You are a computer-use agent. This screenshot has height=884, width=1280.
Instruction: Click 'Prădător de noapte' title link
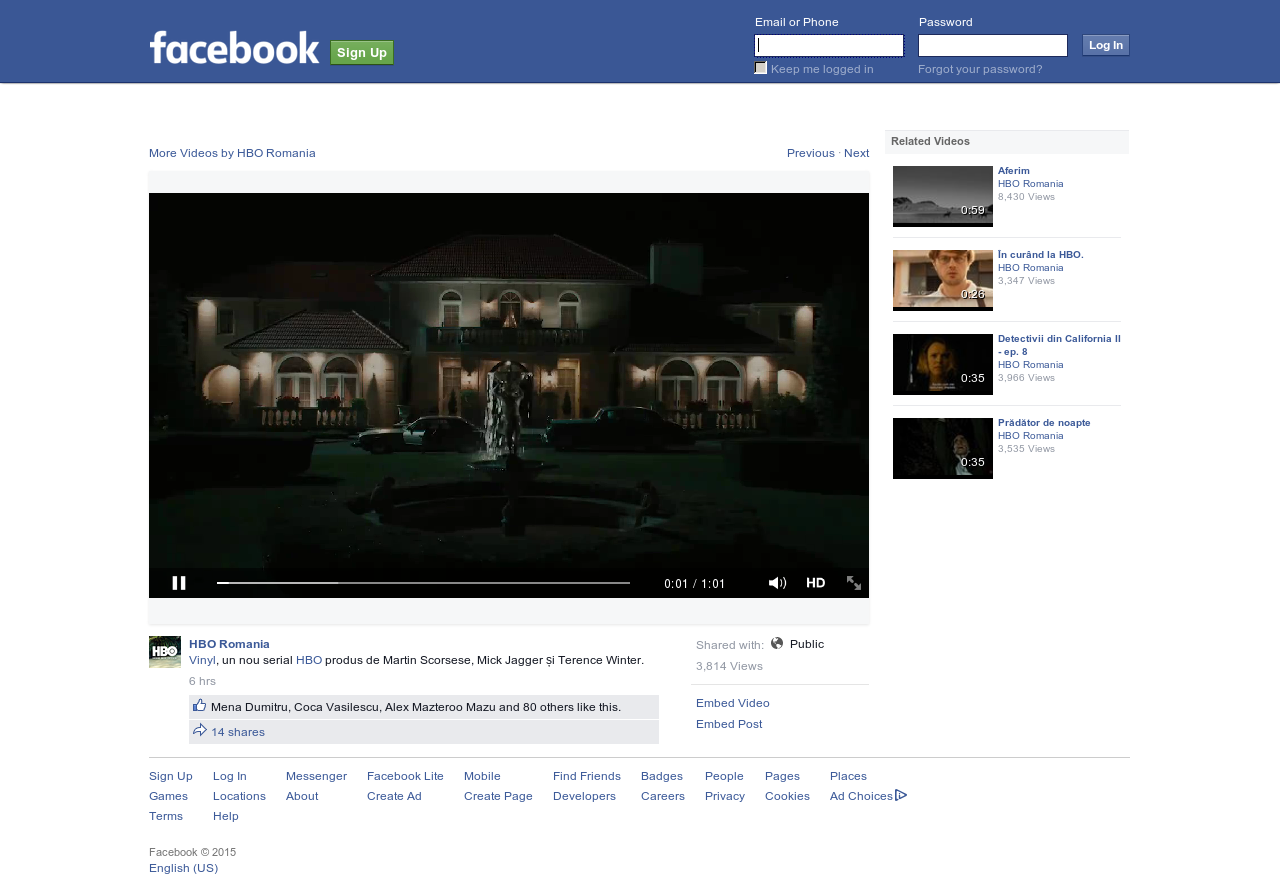pos(1044,423)
